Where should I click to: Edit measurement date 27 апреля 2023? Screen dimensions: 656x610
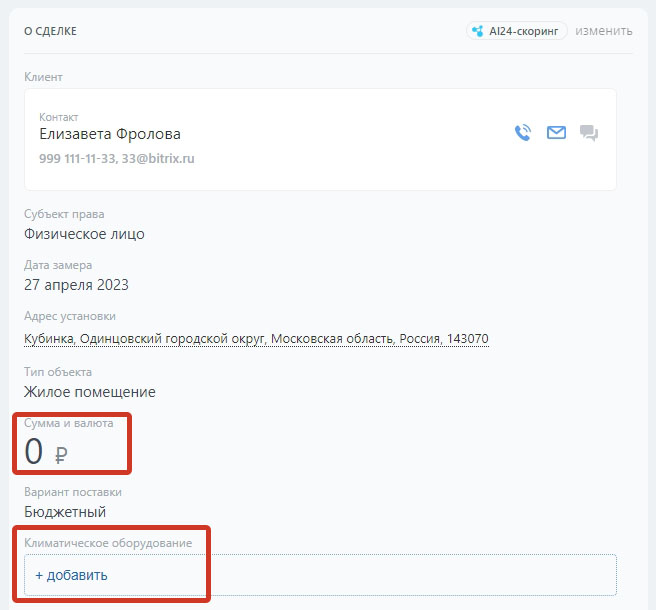pyautogui.click(x=76, y=285)
